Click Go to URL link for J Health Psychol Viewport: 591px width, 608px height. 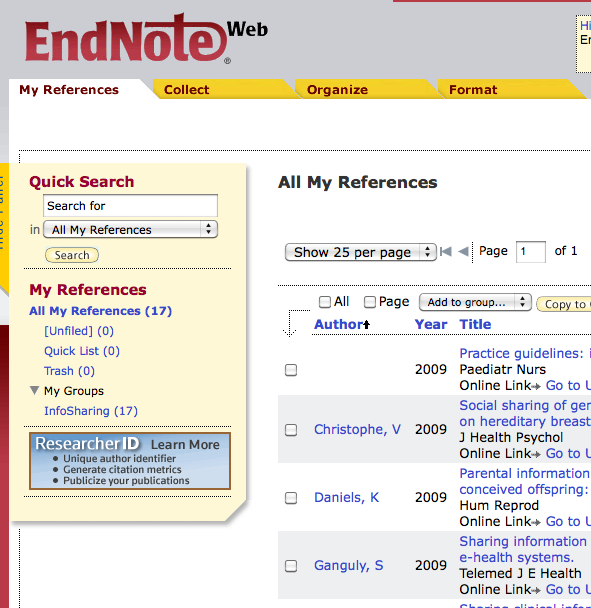point(568,454)
